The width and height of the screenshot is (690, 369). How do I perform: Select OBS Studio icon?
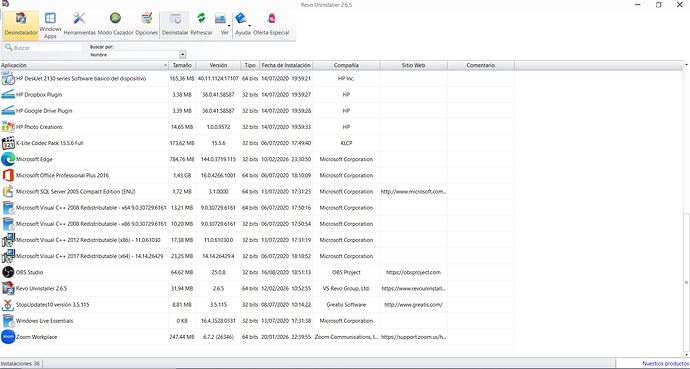coord(8,272)
